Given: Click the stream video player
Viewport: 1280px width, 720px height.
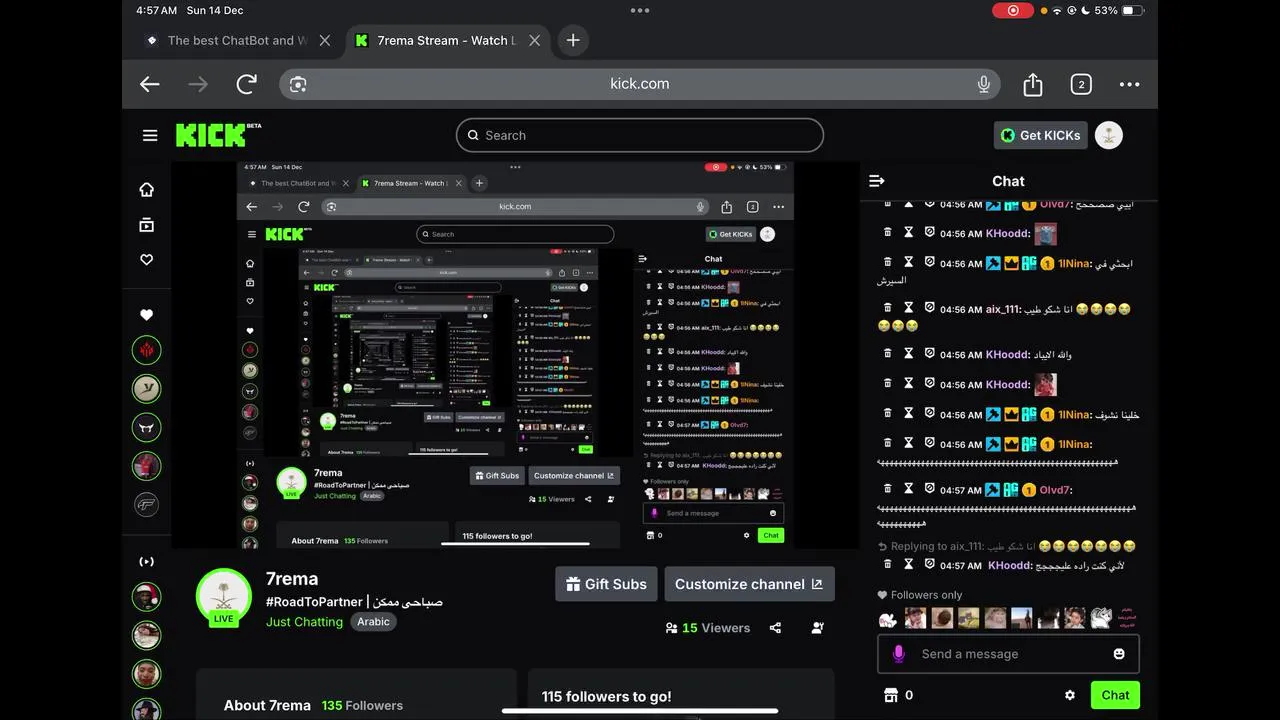Looking at the screenshot, I should pyautogui.click(x=515, y=355).
